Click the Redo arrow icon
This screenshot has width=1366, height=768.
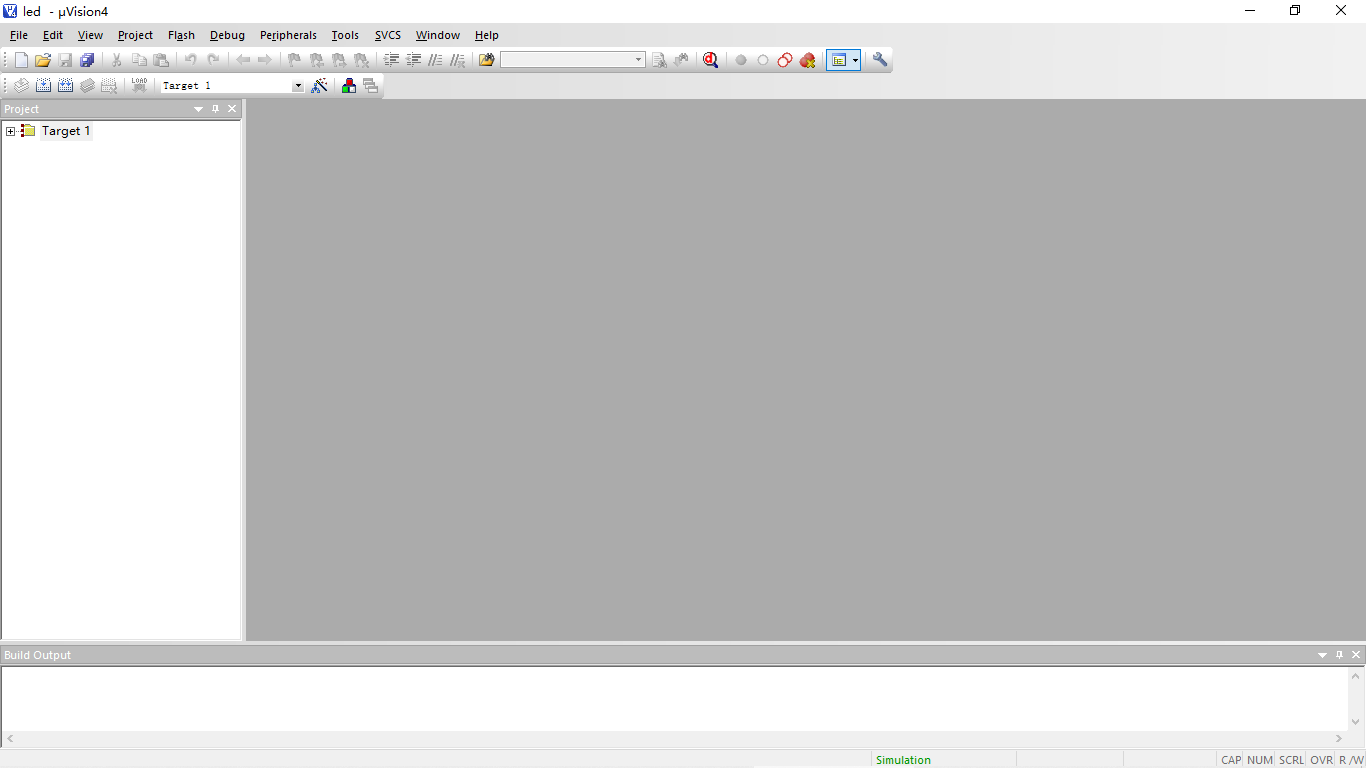pyautogui.click(x=213, y=60)
